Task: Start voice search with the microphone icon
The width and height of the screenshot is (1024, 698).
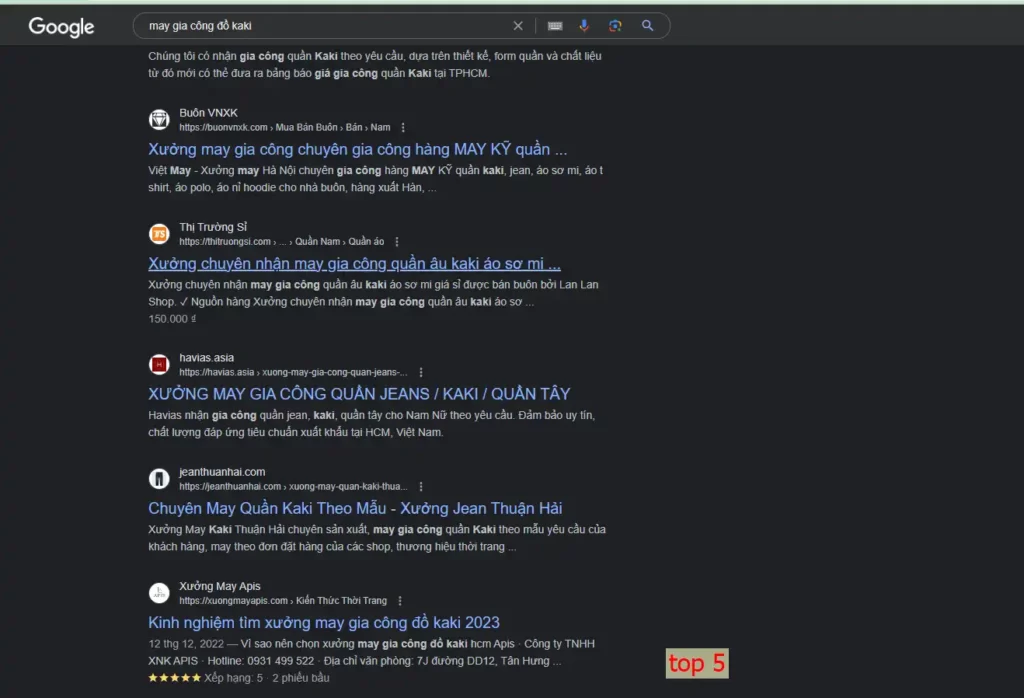Action: click(x=584, y=25)
